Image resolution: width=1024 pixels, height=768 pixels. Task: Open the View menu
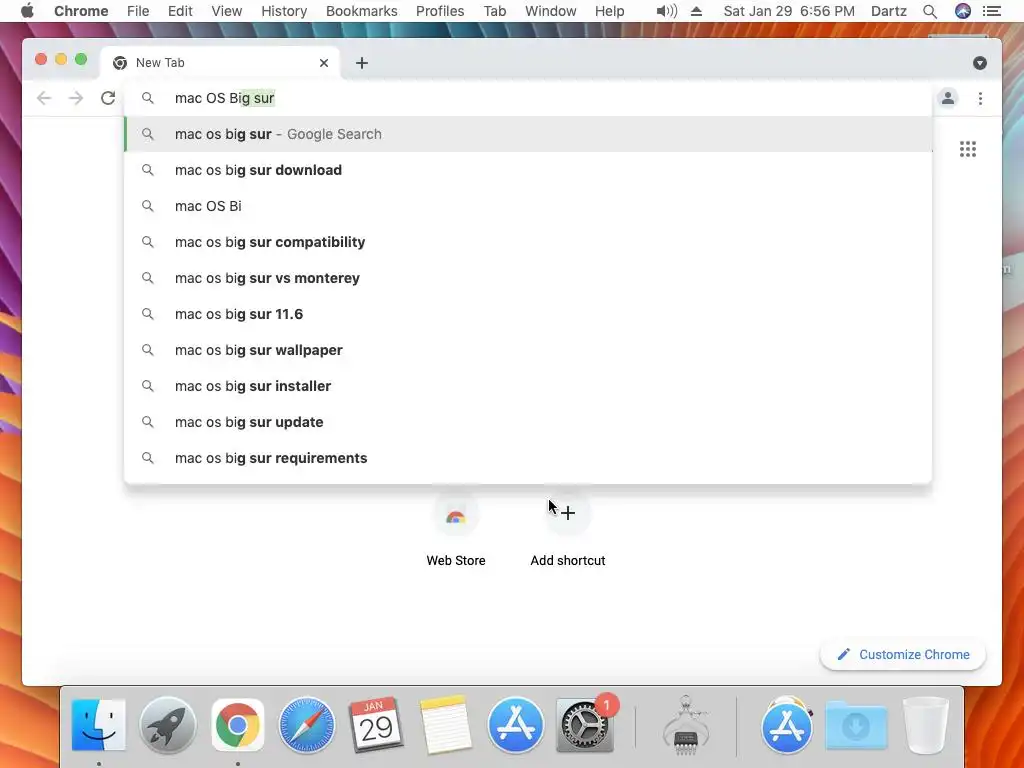pyautogui.click(x=227, y=11)
